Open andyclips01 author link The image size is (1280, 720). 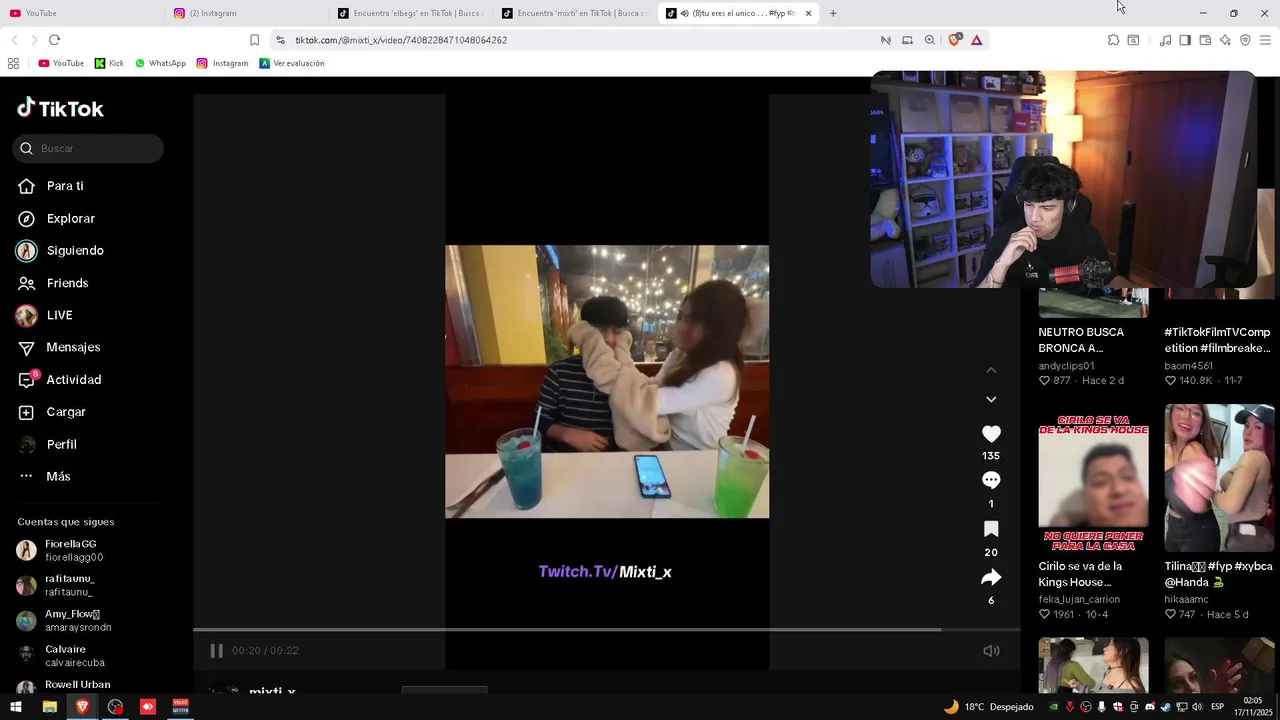point(1066,366)
